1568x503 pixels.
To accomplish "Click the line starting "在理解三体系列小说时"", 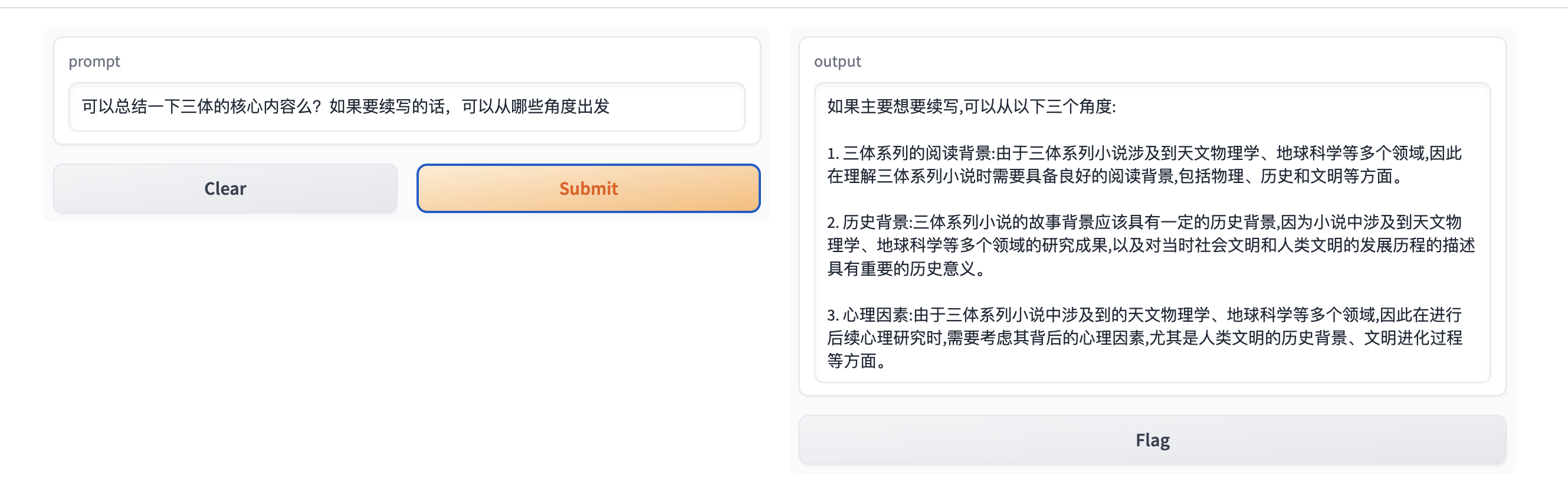I will [x=1116, y=176].
